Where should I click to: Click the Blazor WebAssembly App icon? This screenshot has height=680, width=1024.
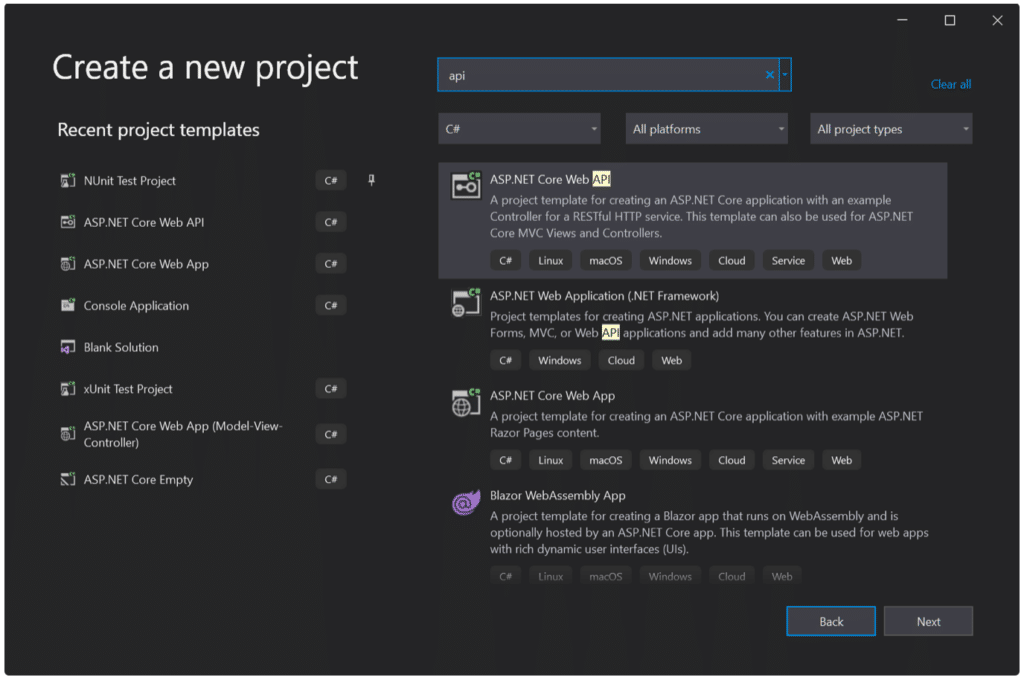pos(466,503)
